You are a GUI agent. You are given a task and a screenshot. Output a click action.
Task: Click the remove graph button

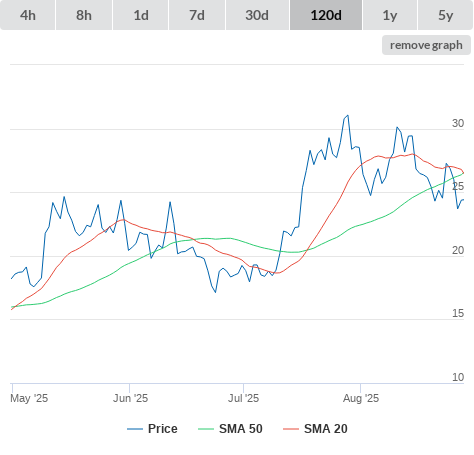pyautogui.click(x=426, y=45)
